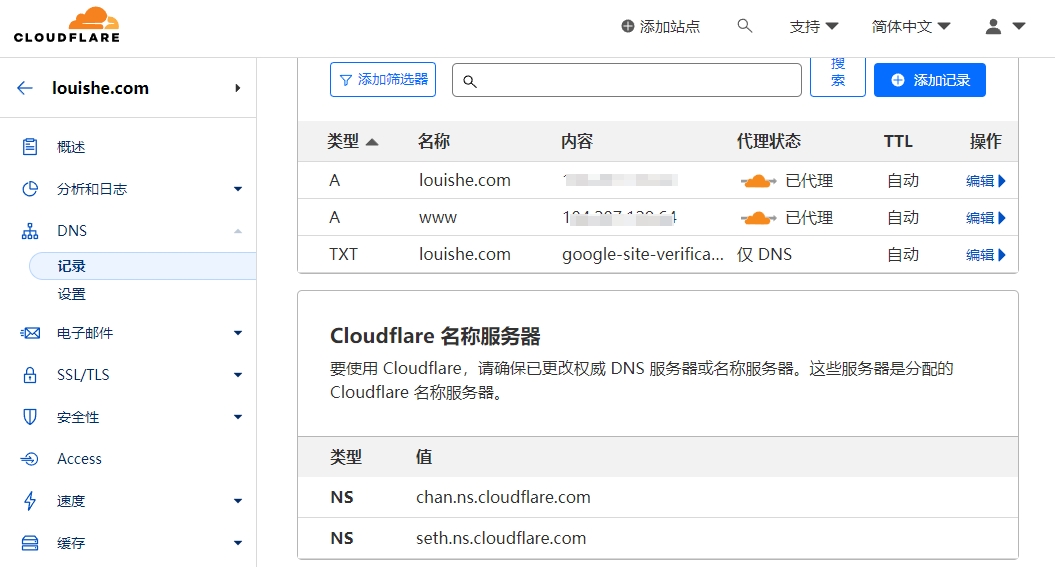This screenshot has width=1055, height=567.
Task: Expand the louishe.com site selector arrow
Action: click(x=238, y=88)
